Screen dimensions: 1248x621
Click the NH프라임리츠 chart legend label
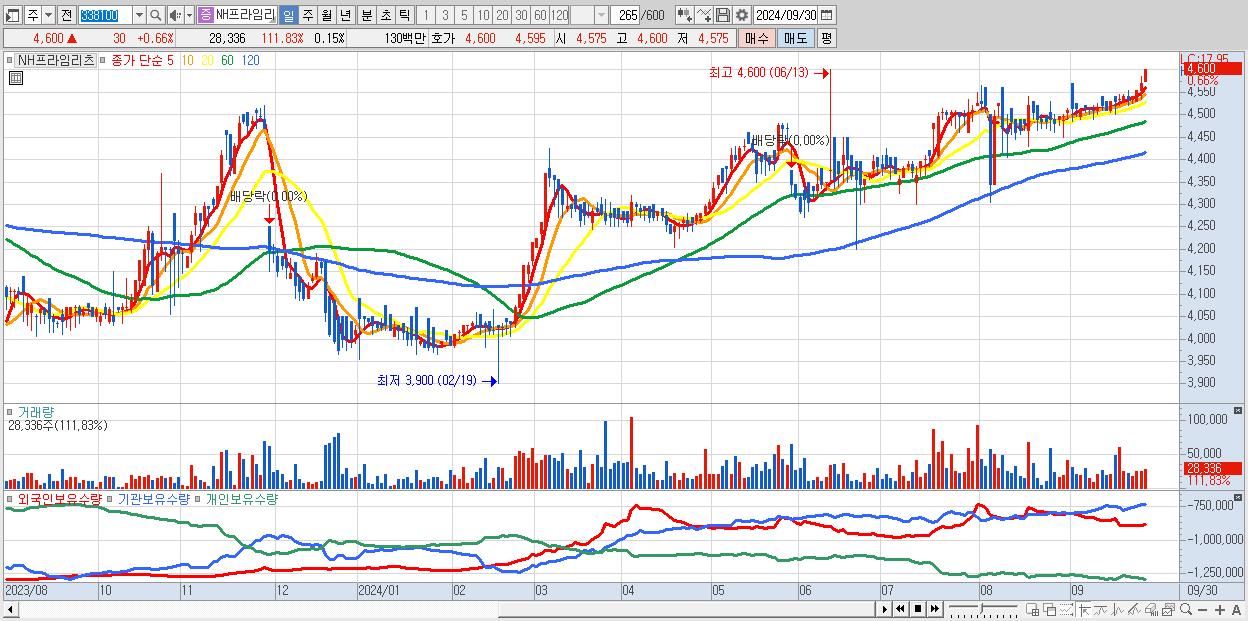pos(55,60)
